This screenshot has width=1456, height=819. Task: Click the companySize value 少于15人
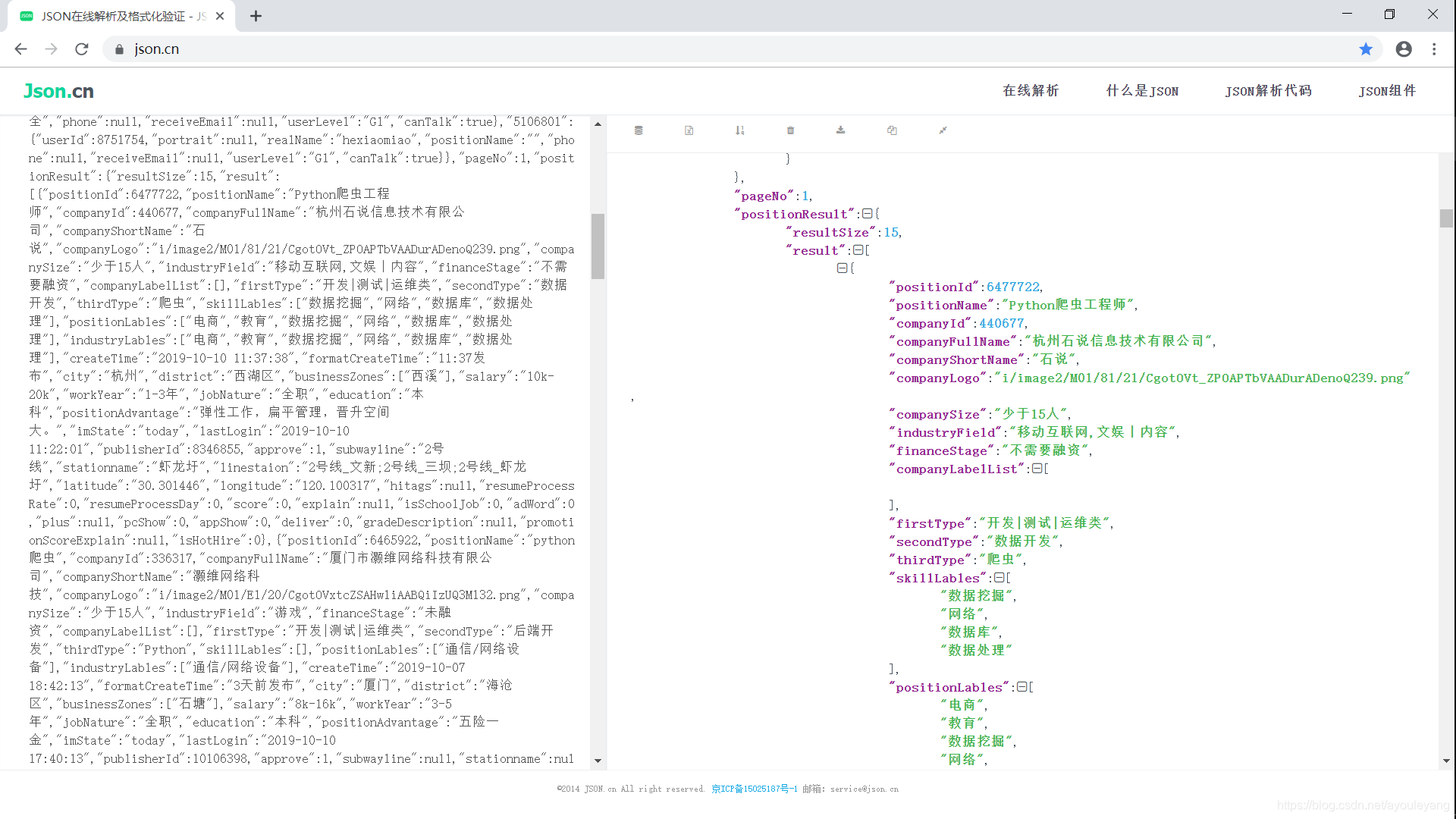tap(1031, 414)
